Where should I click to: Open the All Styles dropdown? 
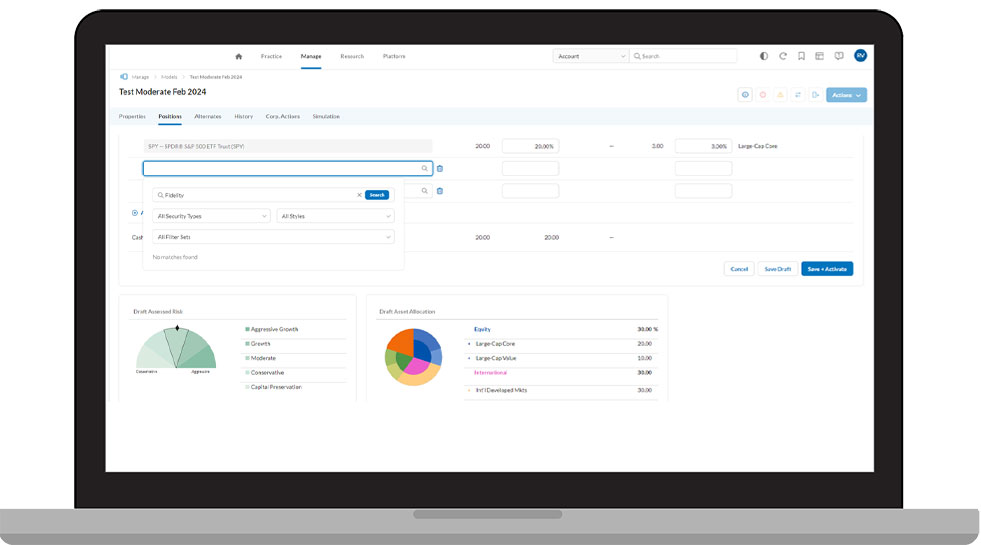point(335,216)
